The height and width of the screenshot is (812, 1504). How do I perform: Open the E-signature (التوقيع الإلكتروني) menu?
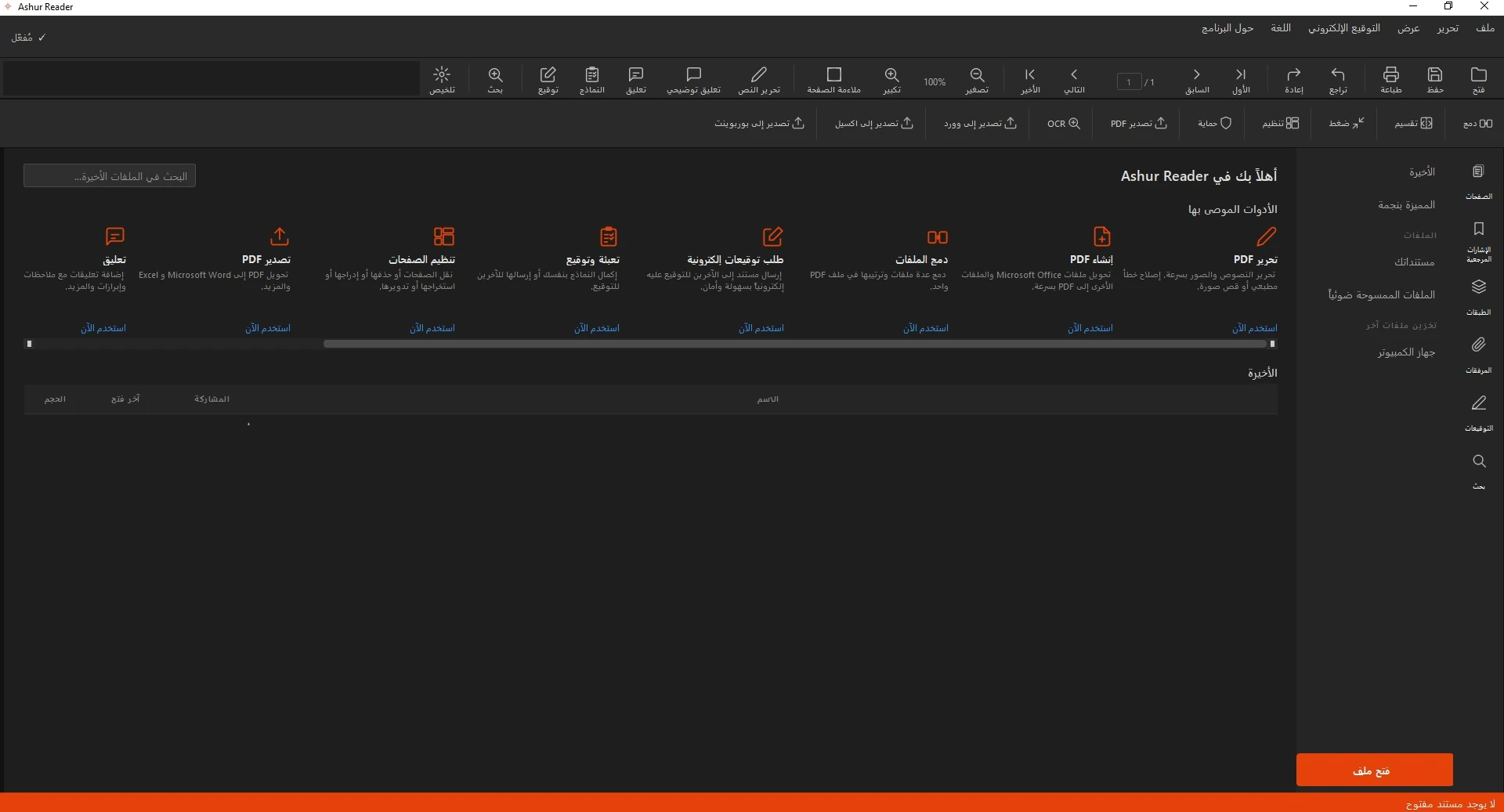[x=1344, y=28]
